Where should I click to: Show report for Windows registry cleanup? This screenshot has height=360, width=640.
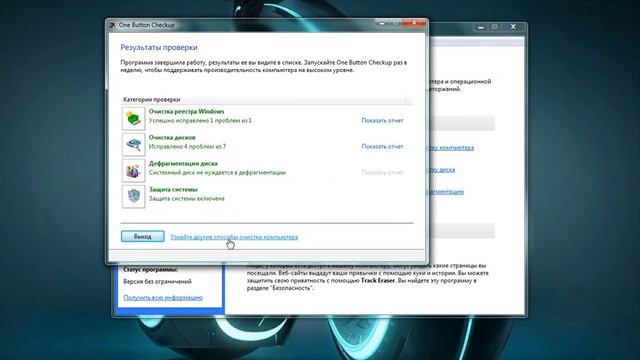pyautogui.click(x=382, y=120)
